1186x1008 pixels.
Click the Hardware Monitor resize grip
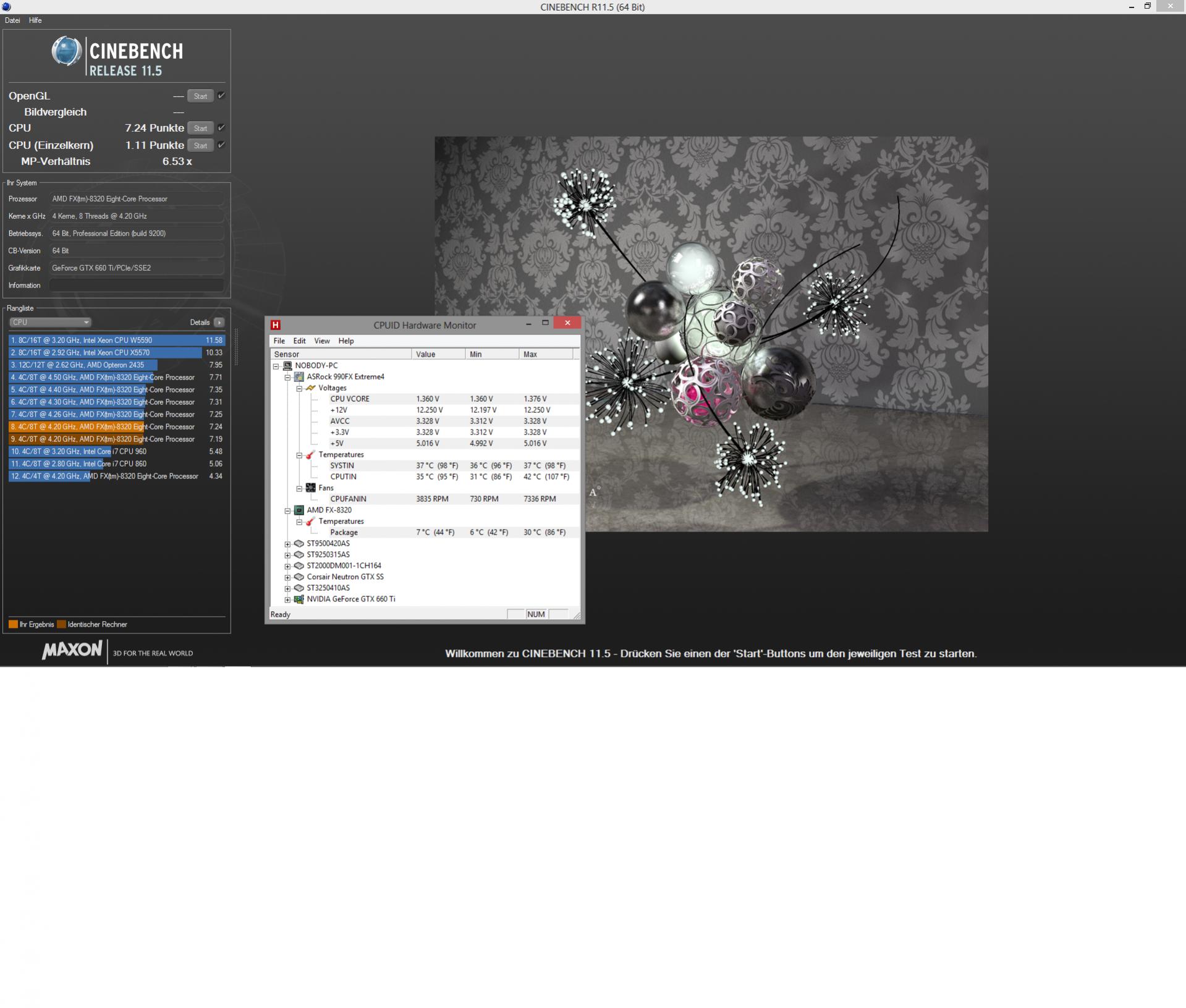[577, 615]
